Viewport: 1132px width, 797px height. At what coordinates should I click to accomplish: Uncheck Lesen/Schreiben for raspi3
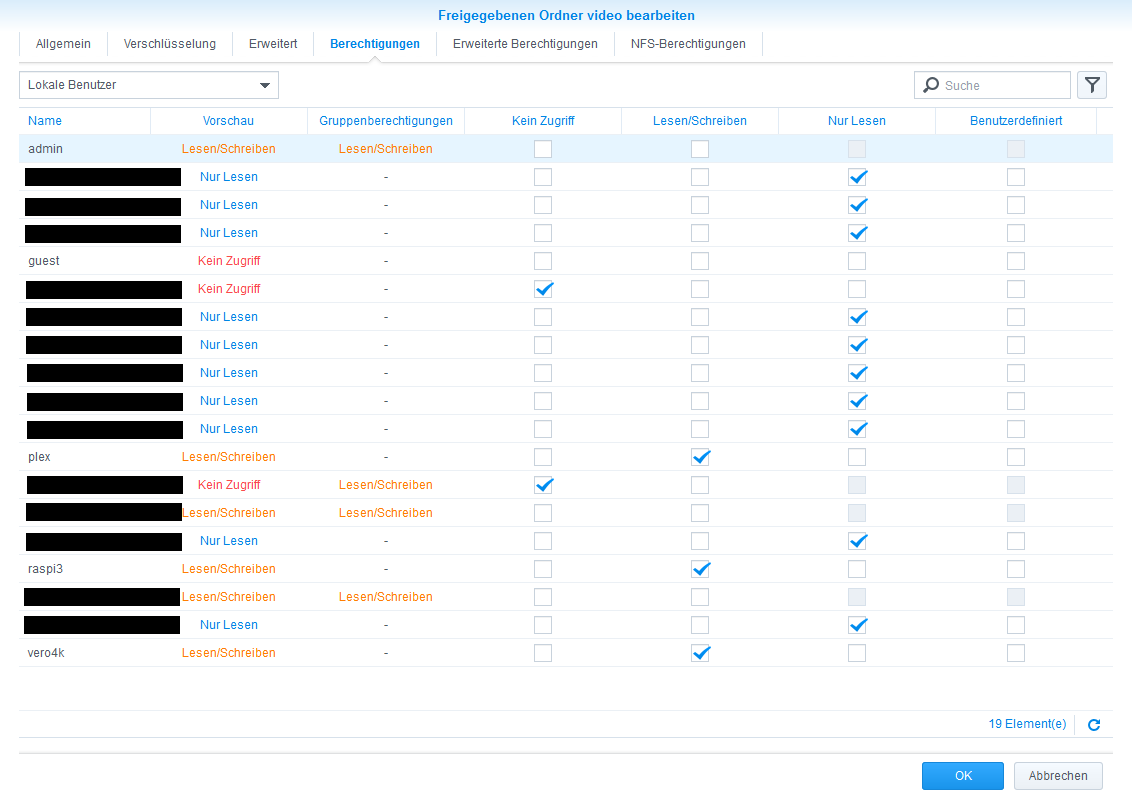(700, 569)
